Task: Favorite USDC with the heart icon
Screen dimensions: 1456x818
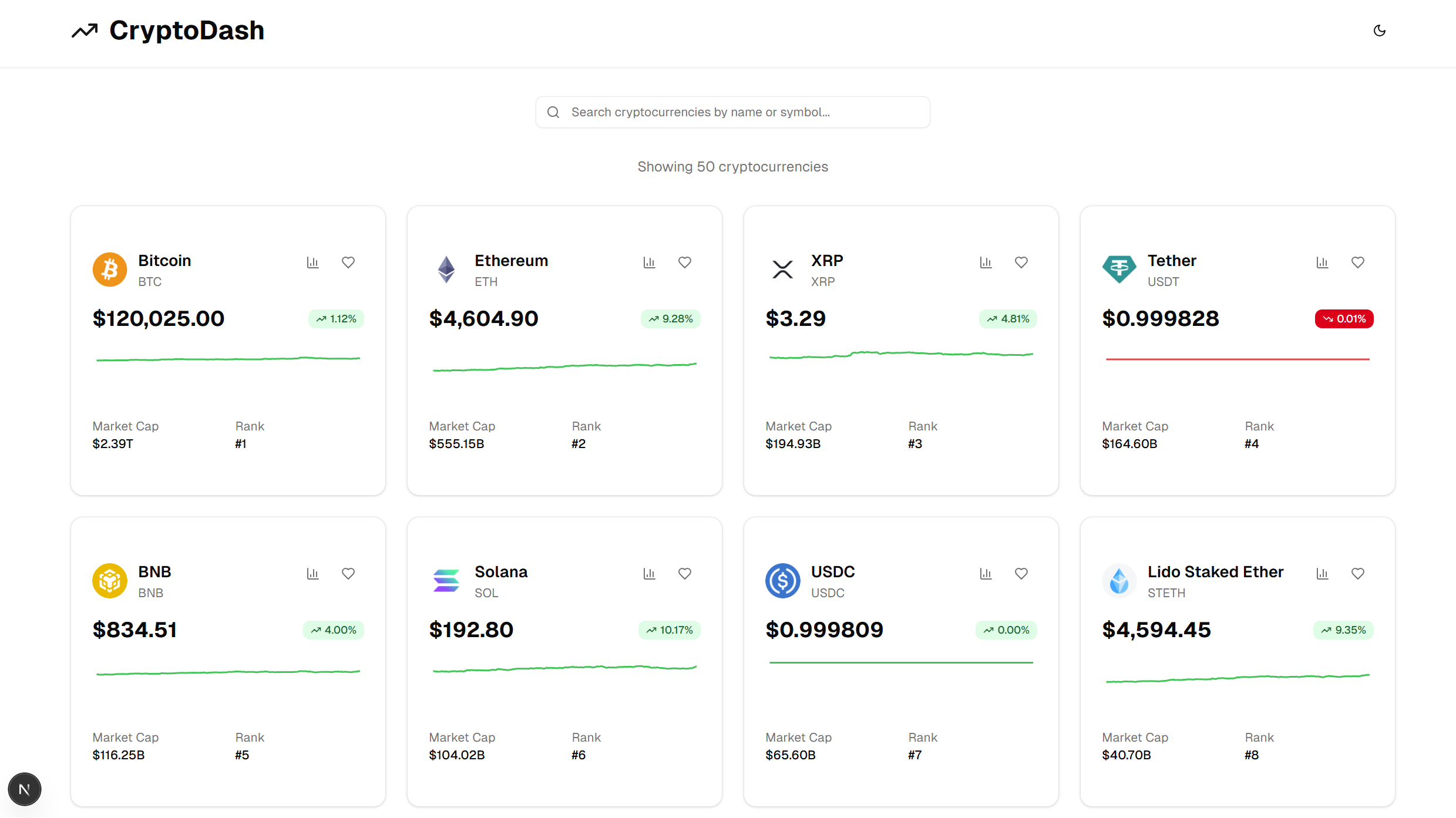Action: click(x=1021, y=574)
